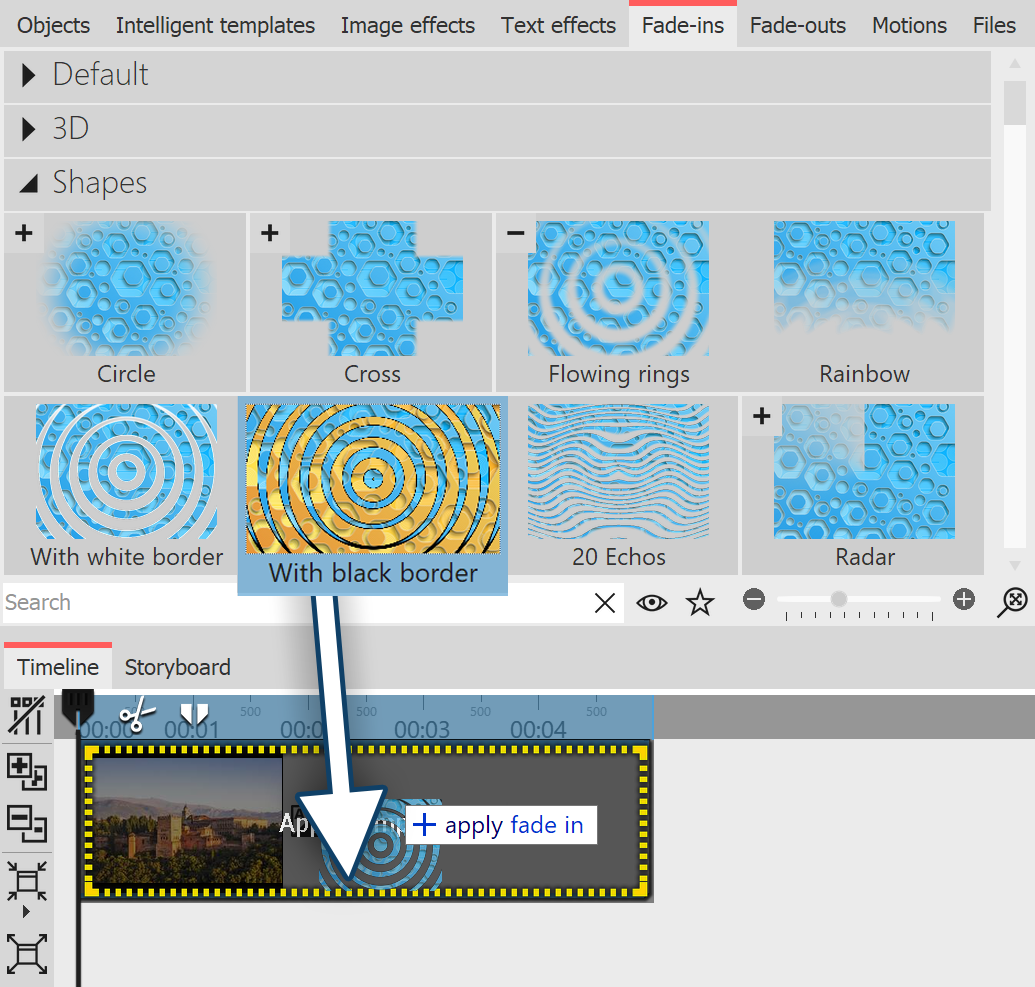1035x987 pixels.
Task: Toggle the eye preview visibility icon
Action: (652, 603)
